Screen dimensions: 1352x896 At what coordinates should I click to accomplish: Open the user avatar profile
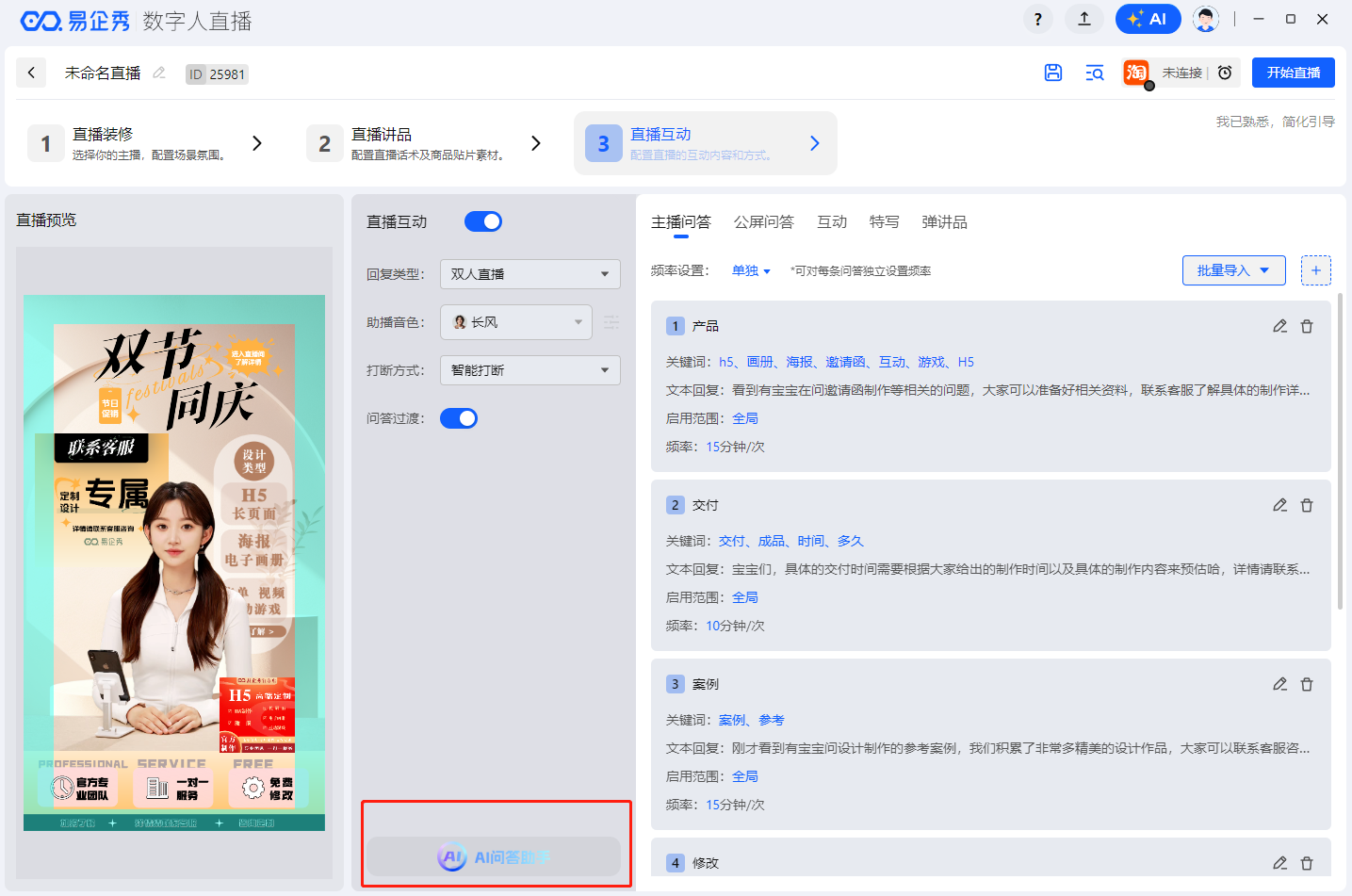pyautogui.click(x=1205, y=19)
